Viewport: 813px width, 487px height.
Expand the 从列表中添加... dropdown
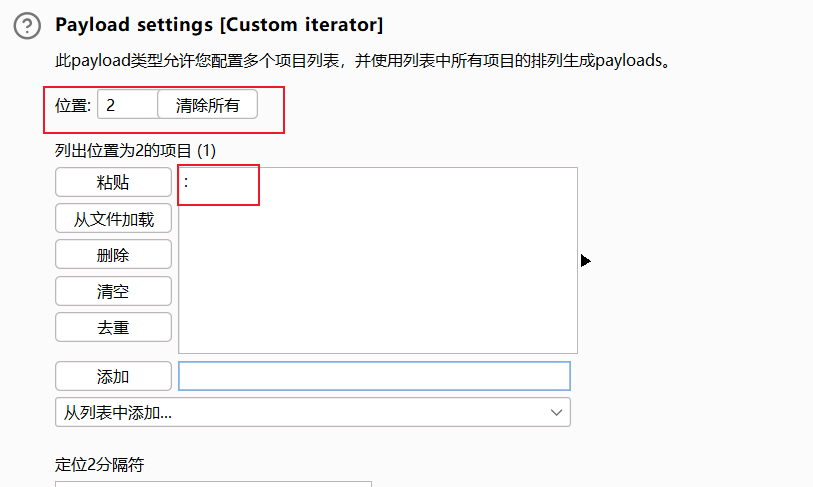pos(312,412)
